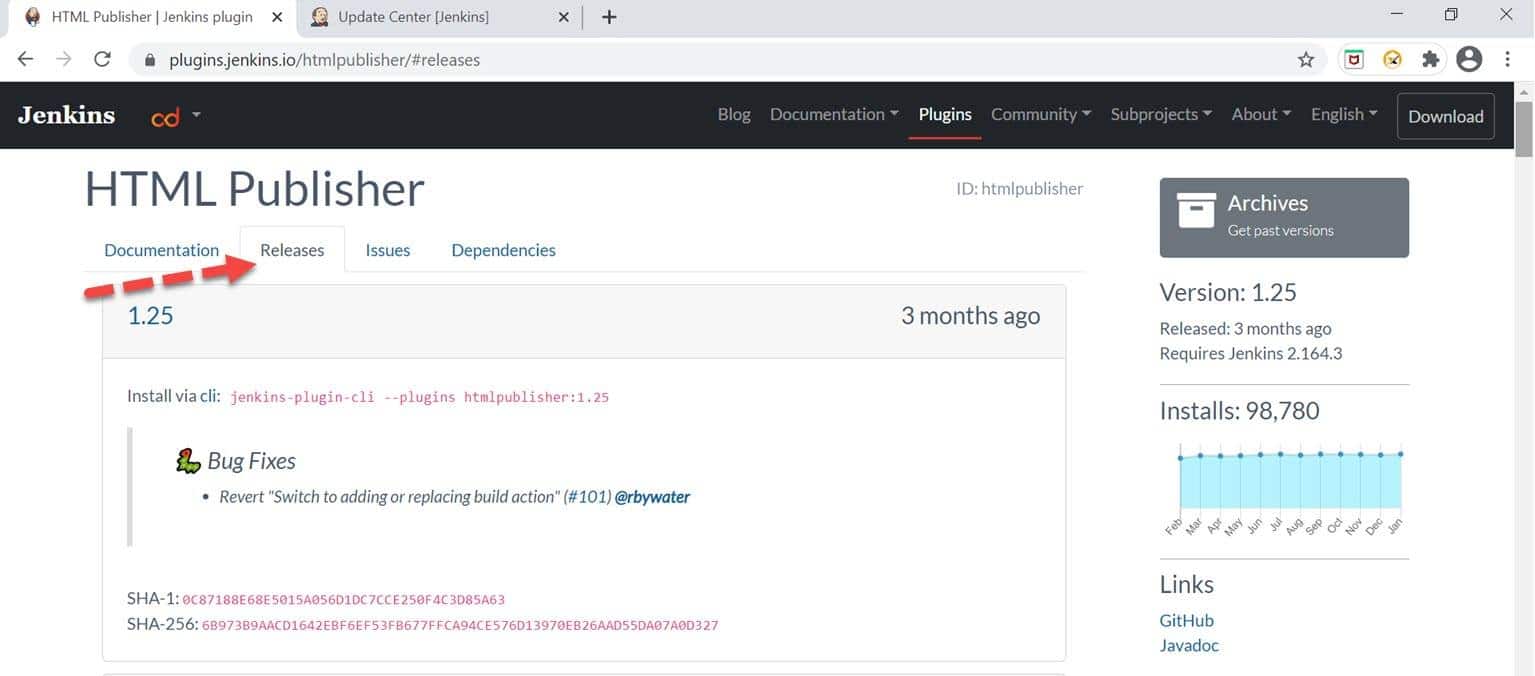
Task: Expand the Subprojects menu
Action: point(1161,114)
